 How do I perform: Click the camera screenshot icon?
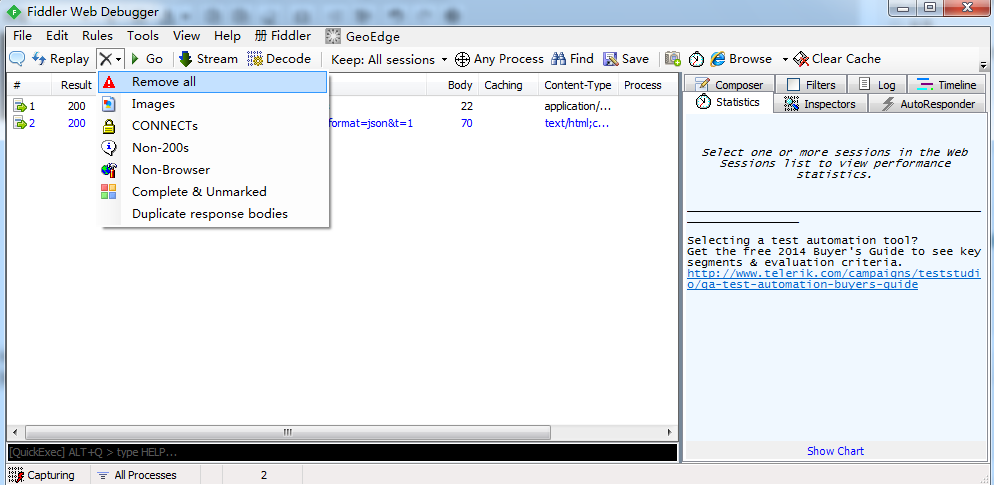[x=673, y=59]
